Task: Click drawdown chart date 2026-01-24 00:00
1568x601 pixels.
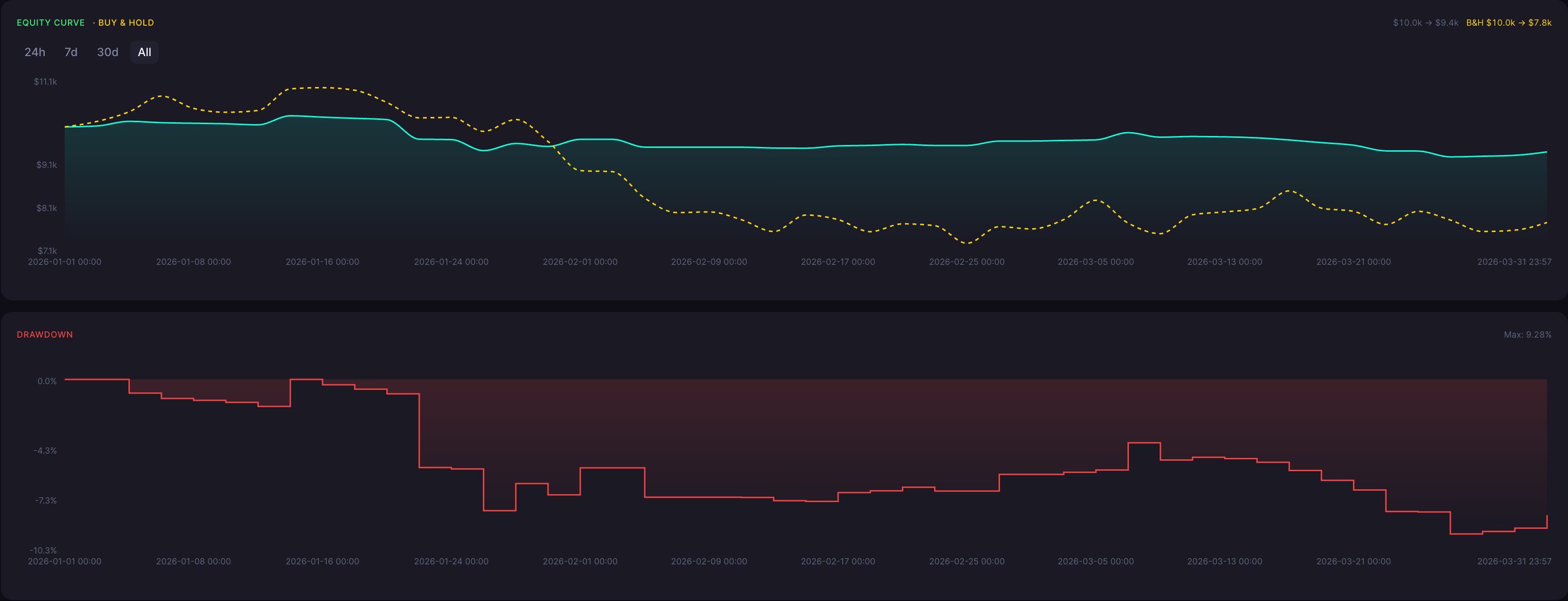Action: 451,562
